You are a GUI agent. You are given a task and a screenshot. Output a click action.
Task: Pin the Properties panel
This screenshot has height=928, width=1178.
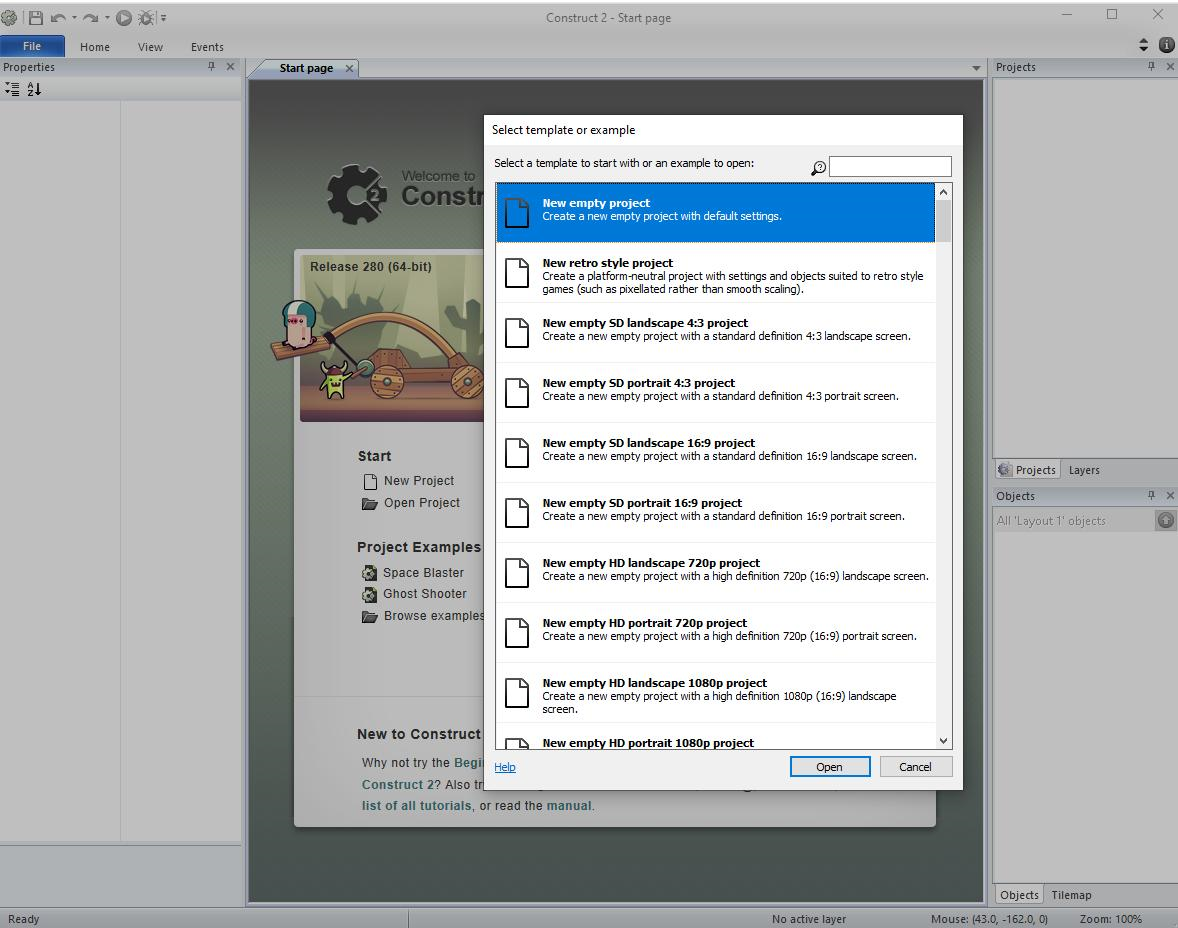[x=212, y=67]
